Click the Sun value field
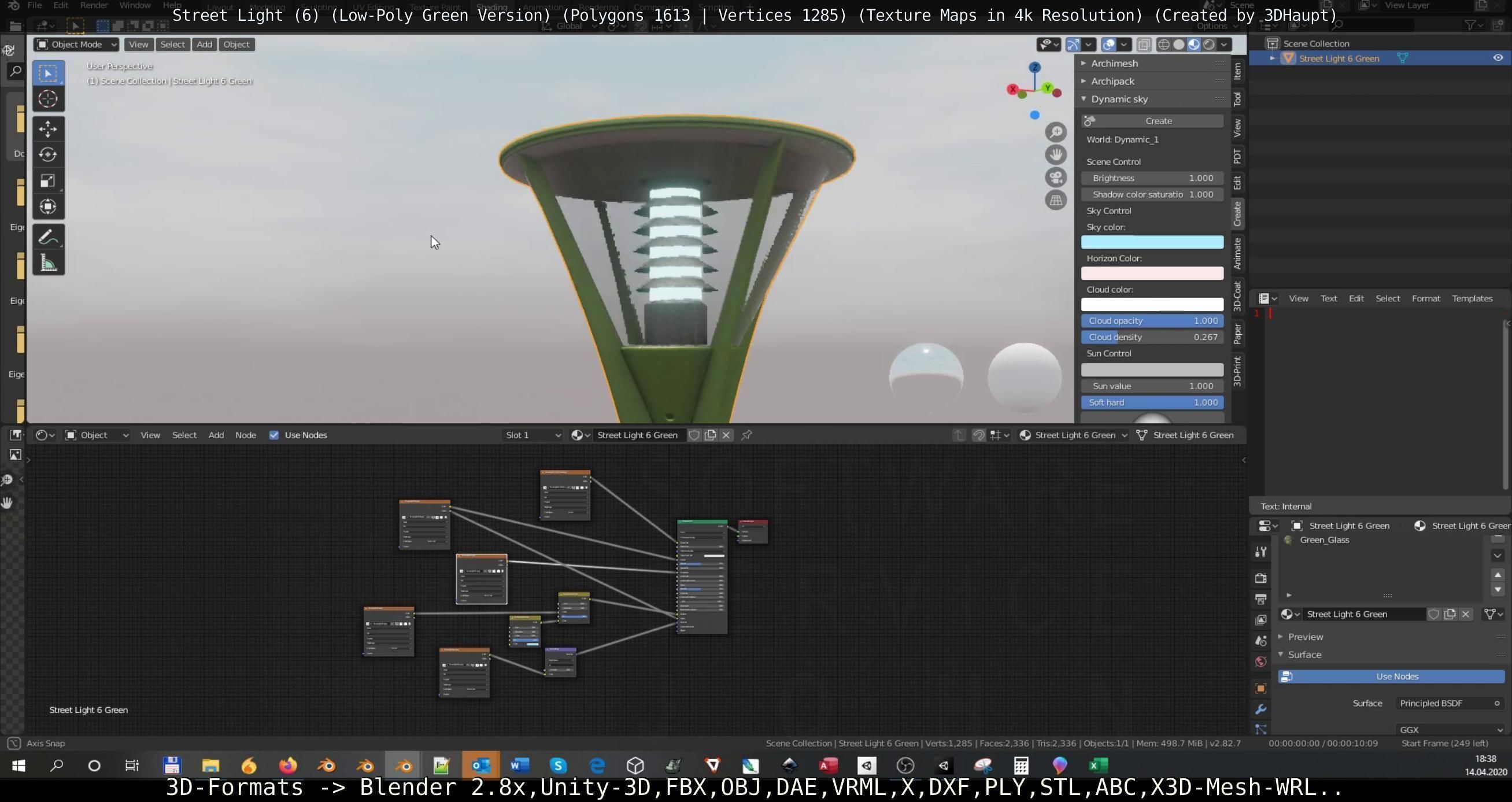 point(1152,386)
